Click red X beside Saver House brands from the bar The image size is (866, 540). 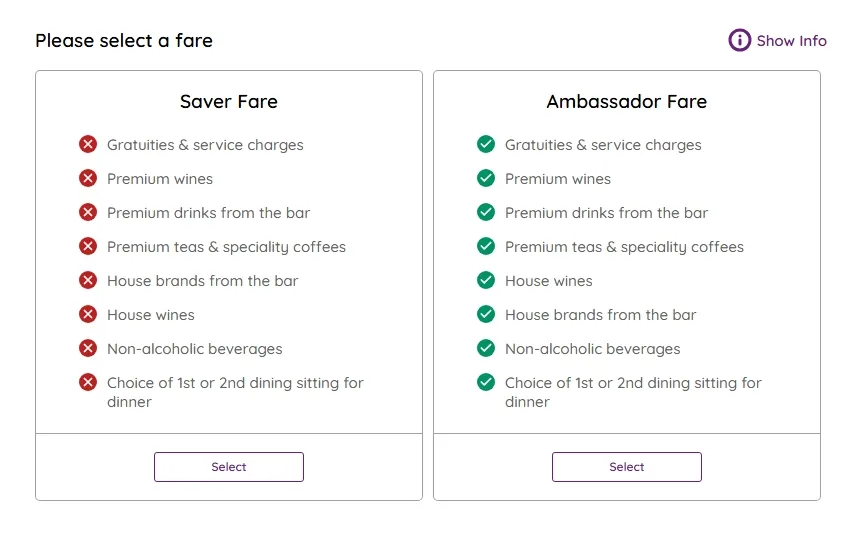click(88, 281)
